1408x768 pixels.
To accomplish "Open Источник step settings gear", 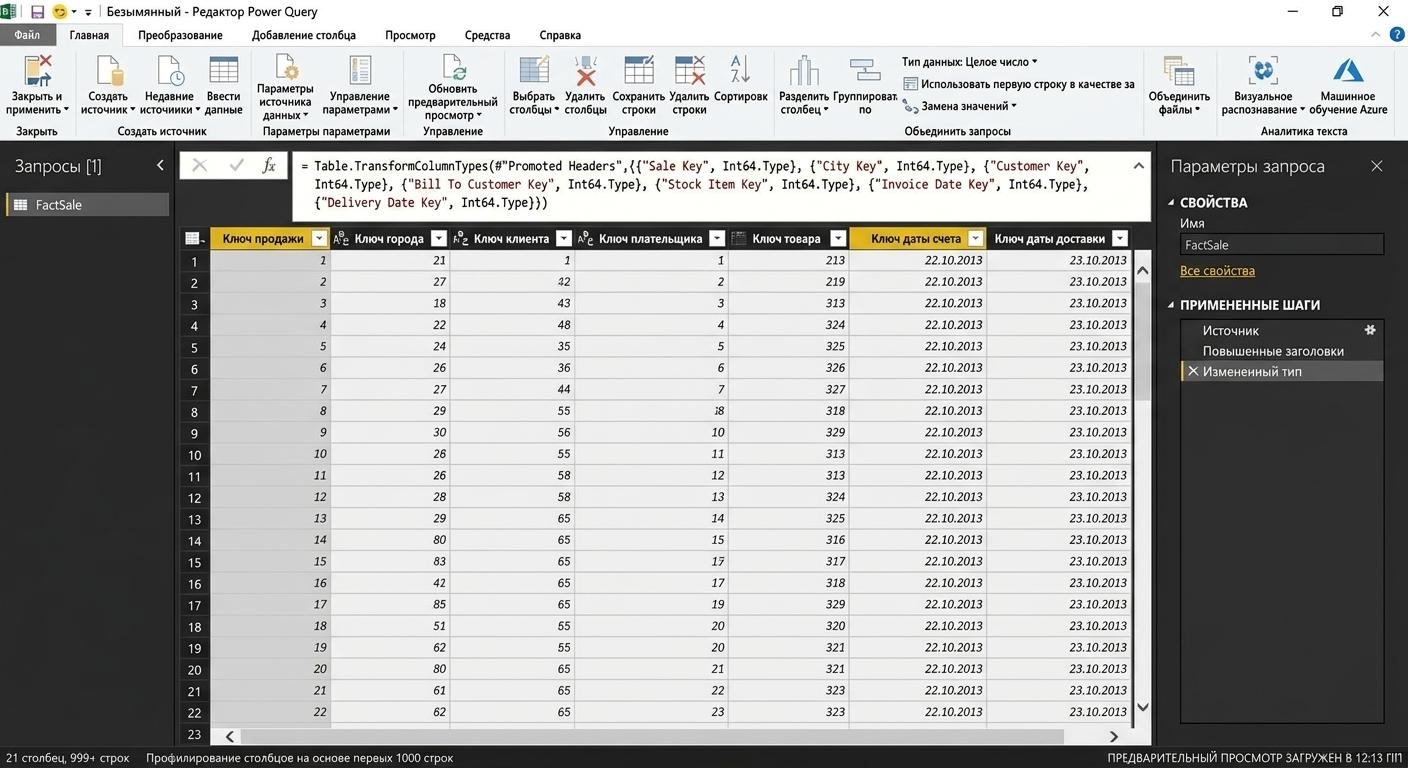I will [1371, 330].
